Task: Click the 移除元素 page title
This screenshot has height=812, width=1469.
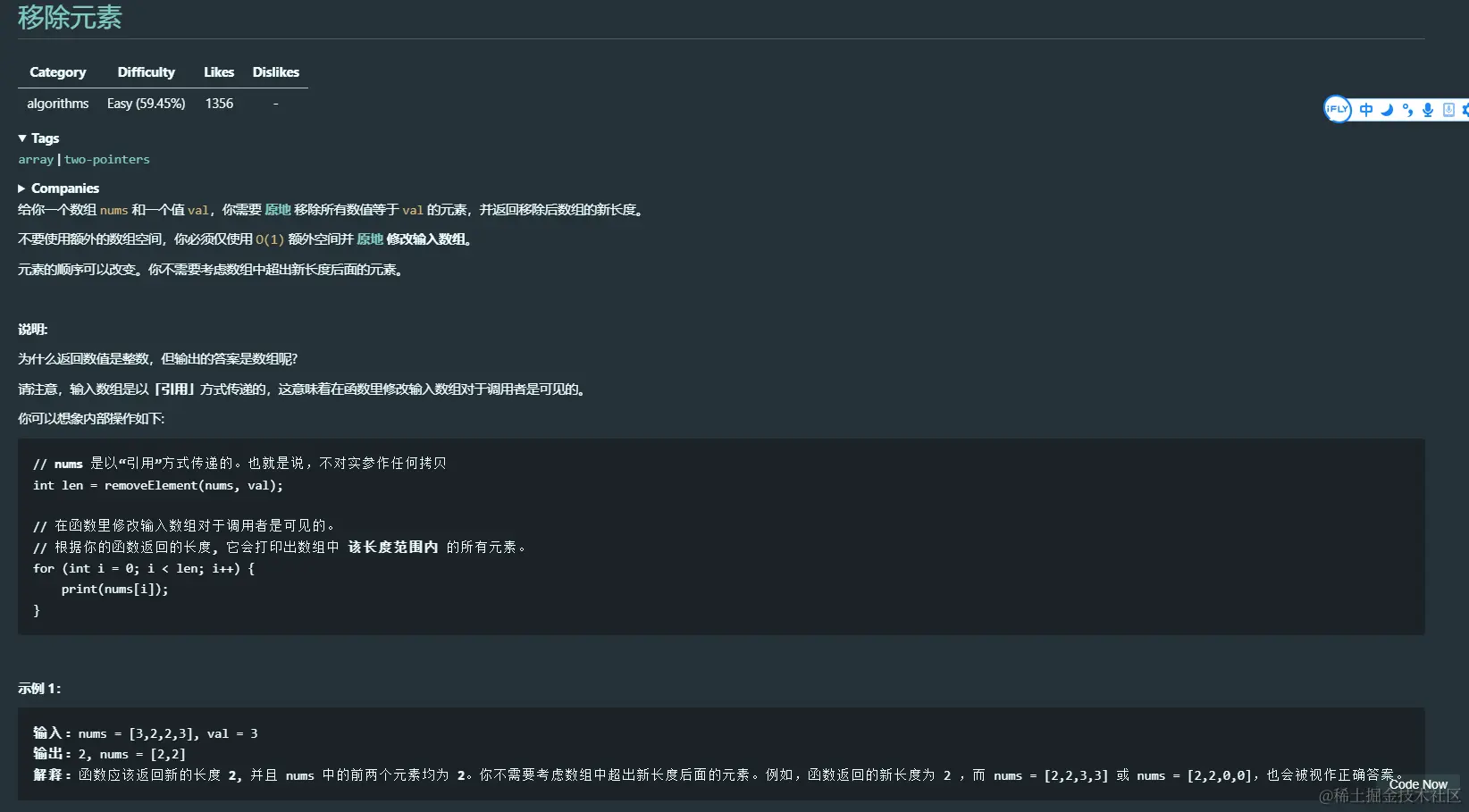Action: pyautogui.click(x=70, y=18)
